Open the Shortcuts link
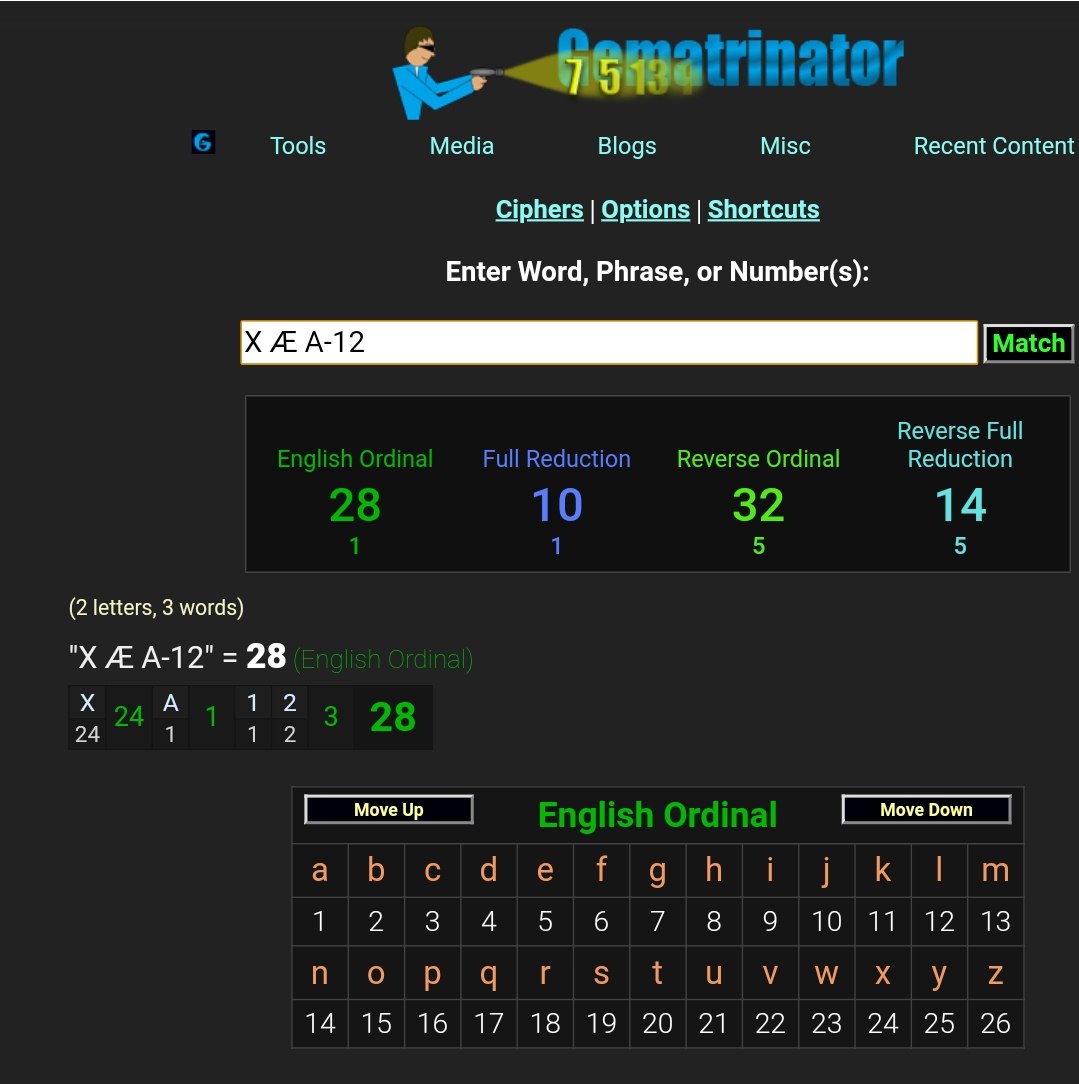The image size is (1079, 1084). click(x=764, y=209)
